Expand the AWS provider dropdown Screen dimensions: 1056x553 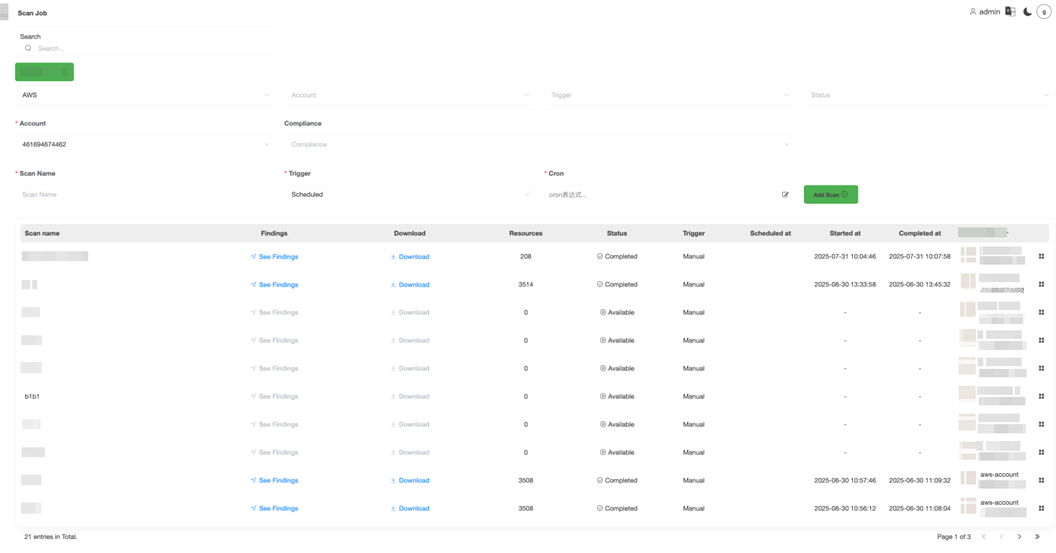(145, 95)
